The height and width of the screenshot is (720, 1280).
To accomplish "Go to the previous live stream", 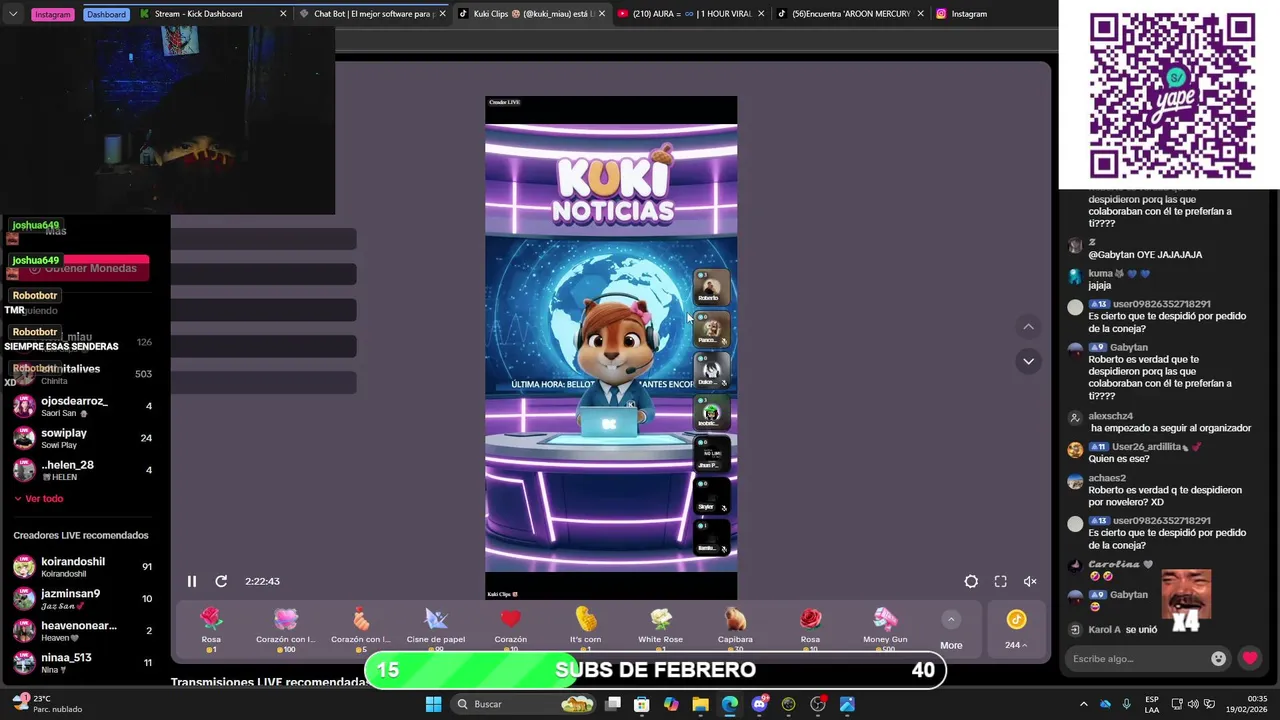I will [1028, 327].
